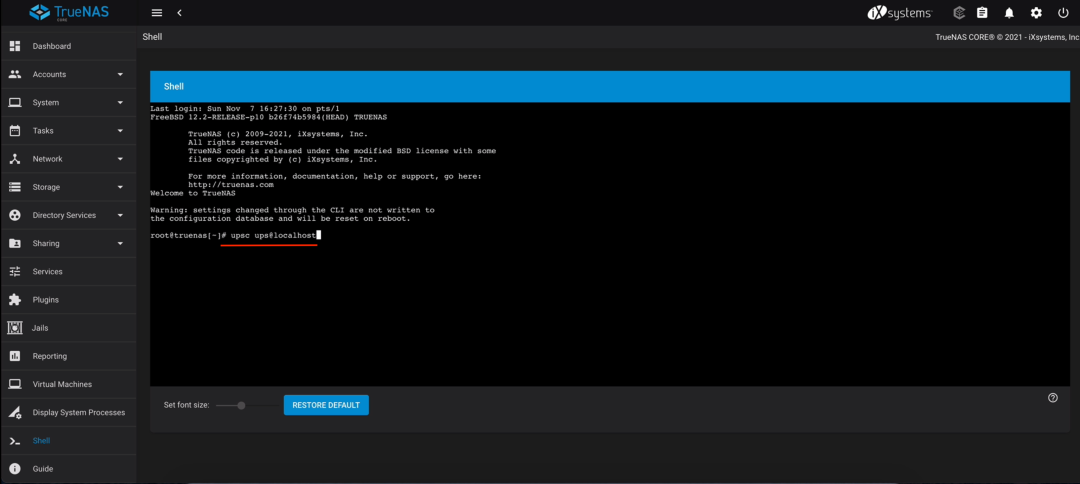Click the Reporting chart icon

[14, 356]
